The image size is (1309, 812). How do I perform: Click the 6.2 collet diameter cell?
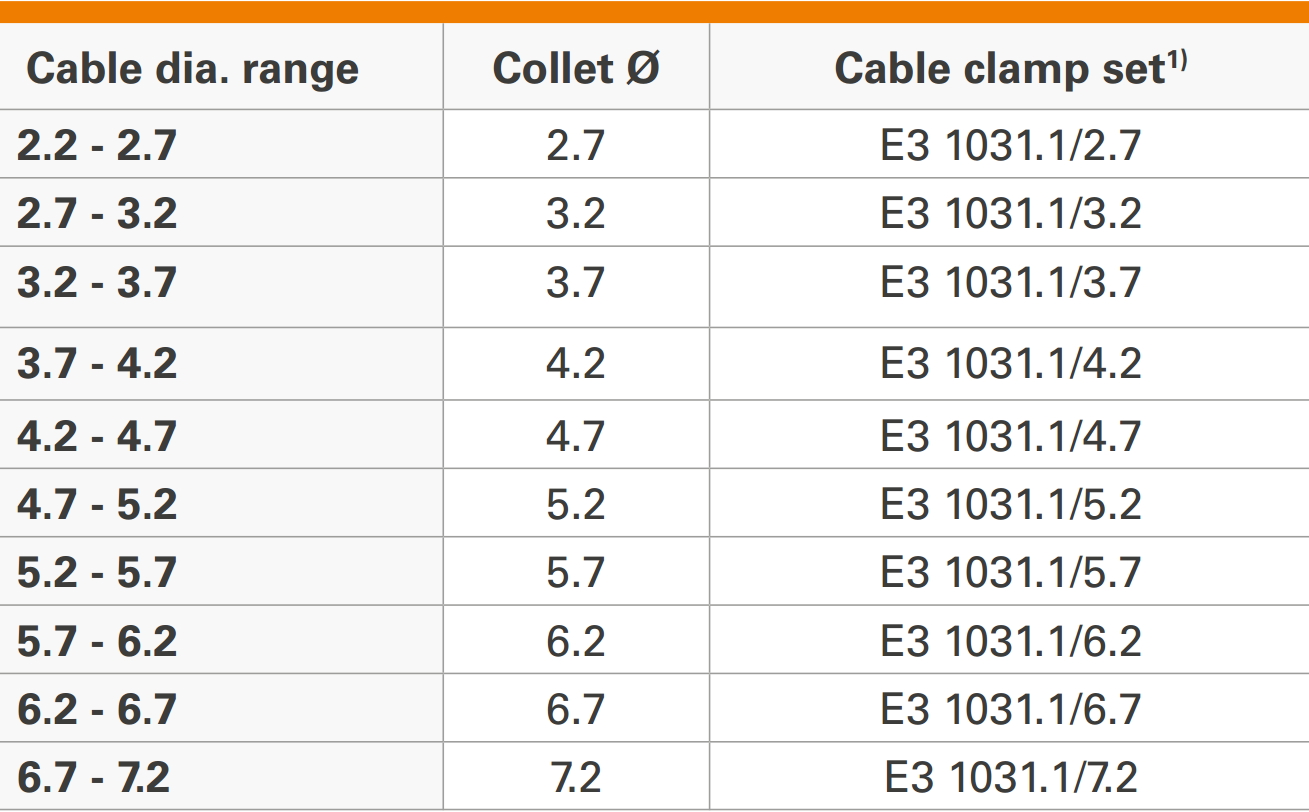point(576,641)
